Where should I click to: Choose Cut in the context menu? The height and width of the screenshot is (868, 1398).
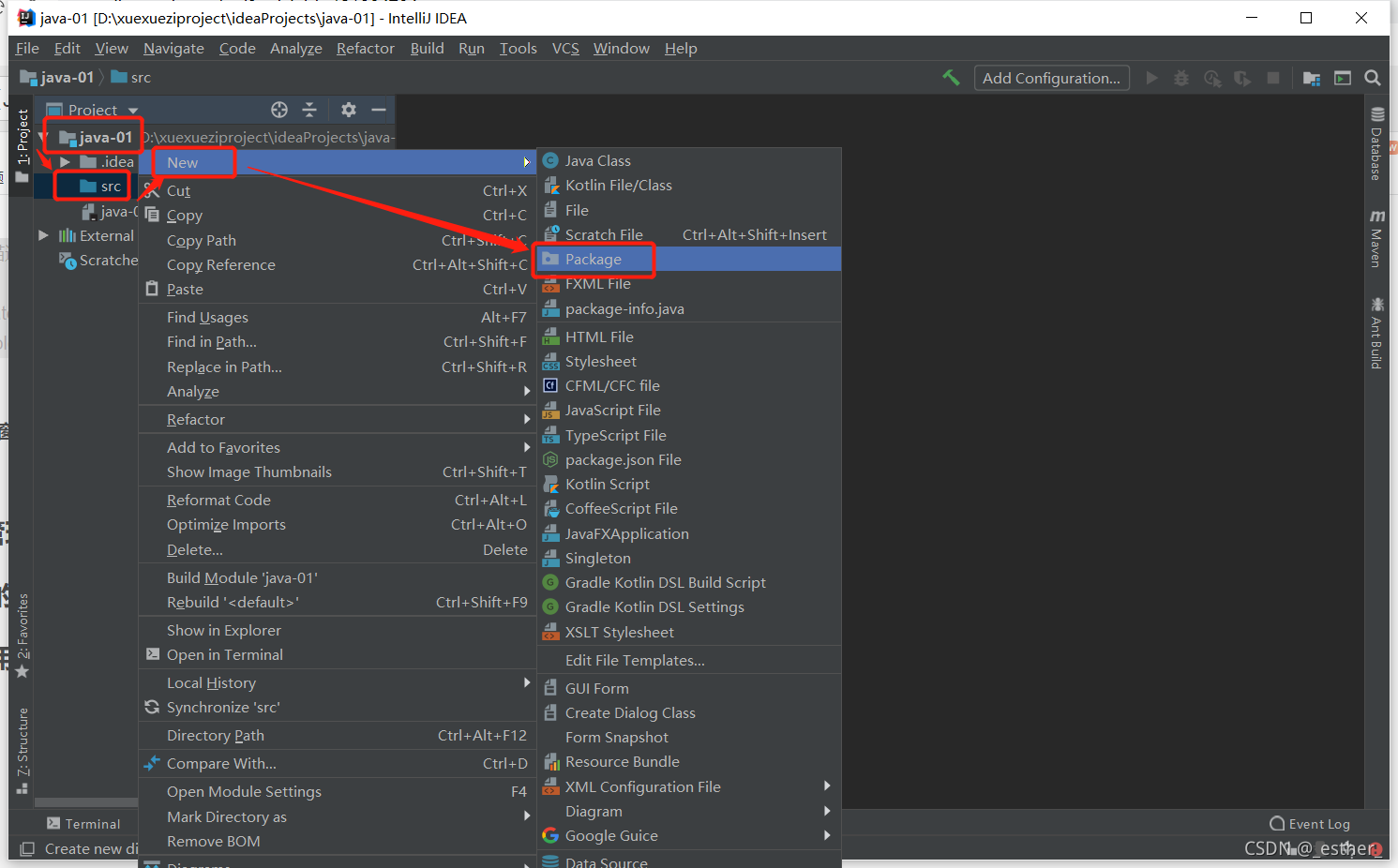pos(338,190)
